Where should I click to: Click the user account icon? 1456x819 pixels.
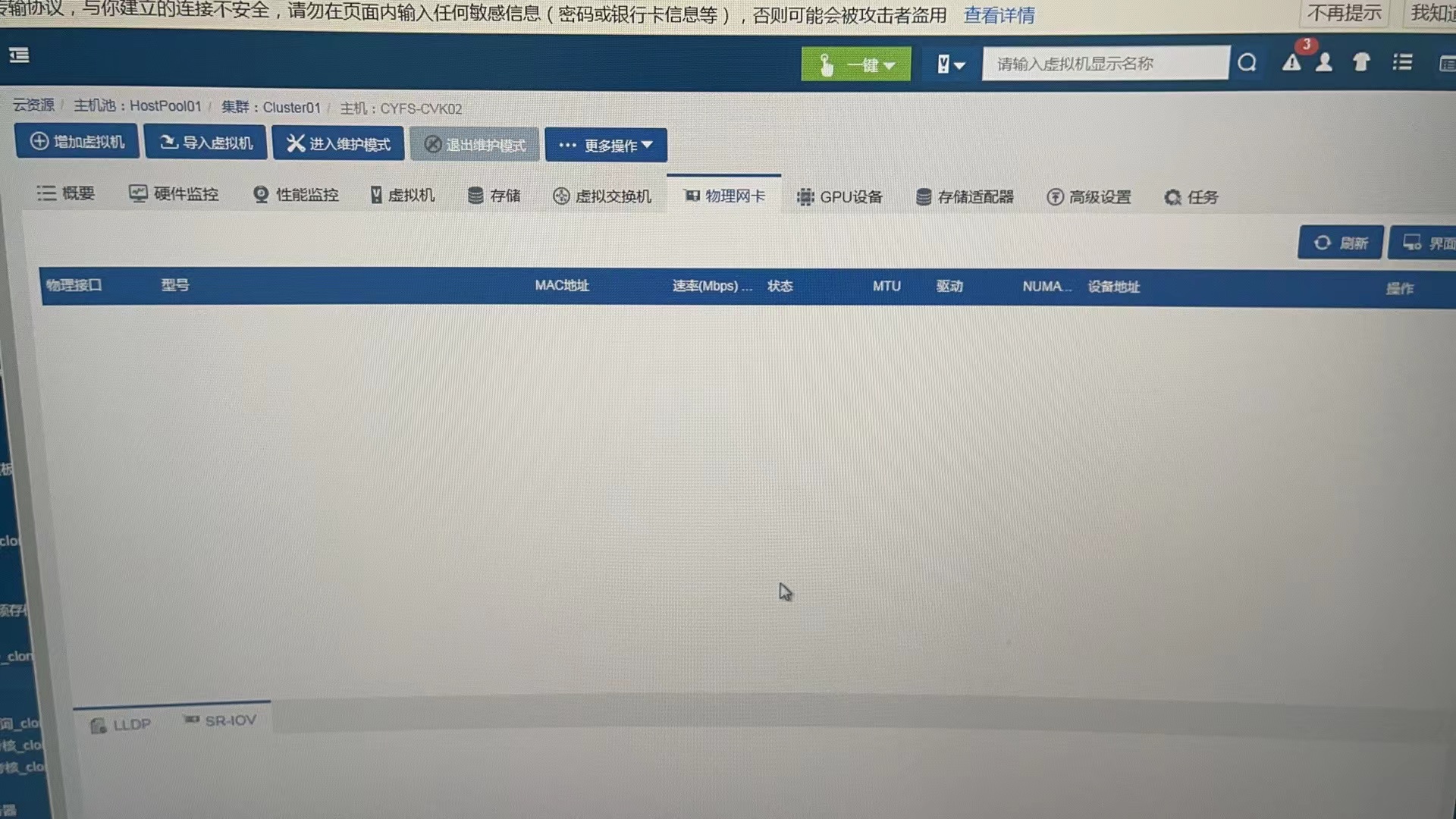[1324, 63]
